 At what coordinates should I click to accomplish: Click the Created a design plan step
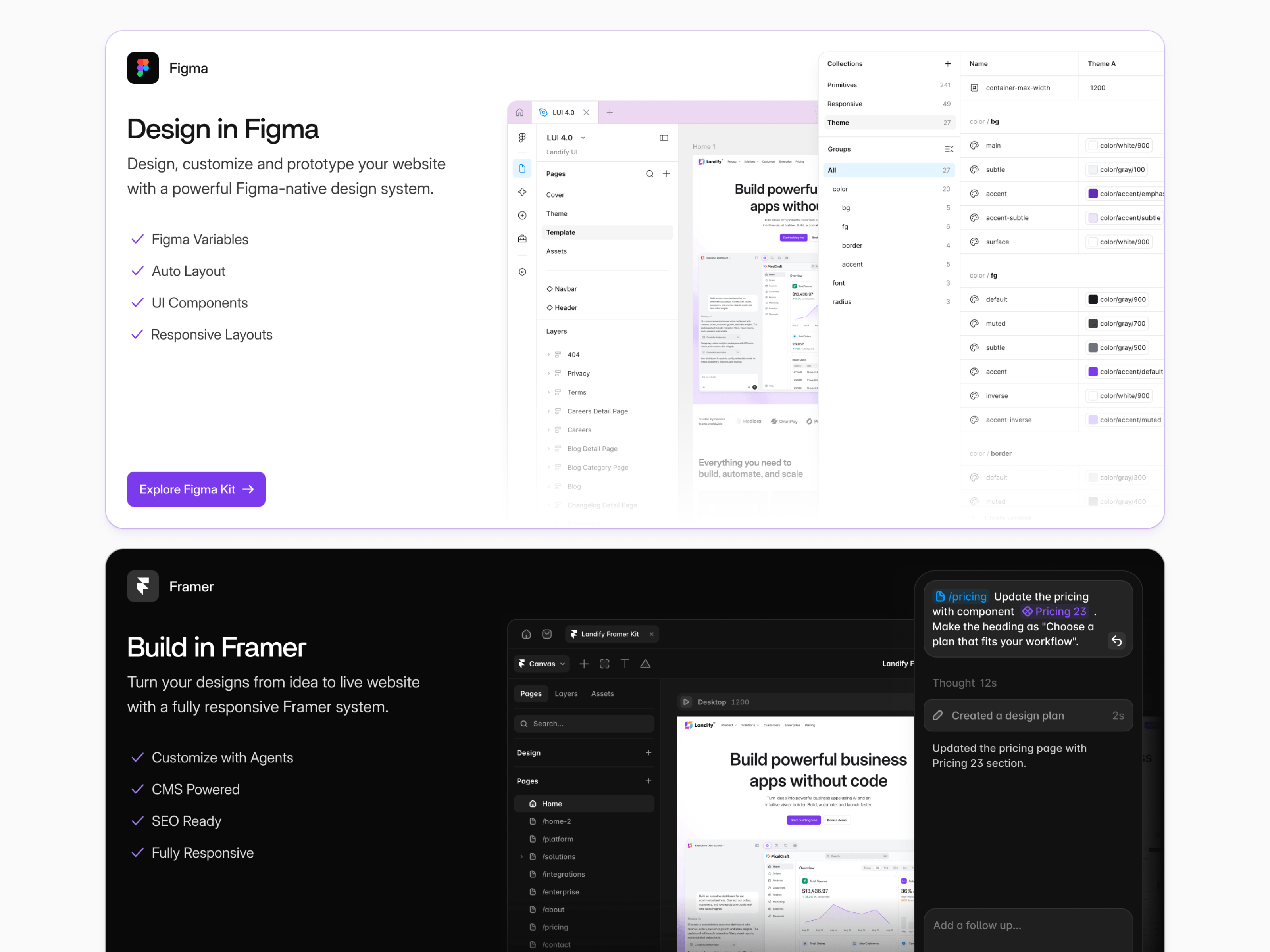[1028, 716]
